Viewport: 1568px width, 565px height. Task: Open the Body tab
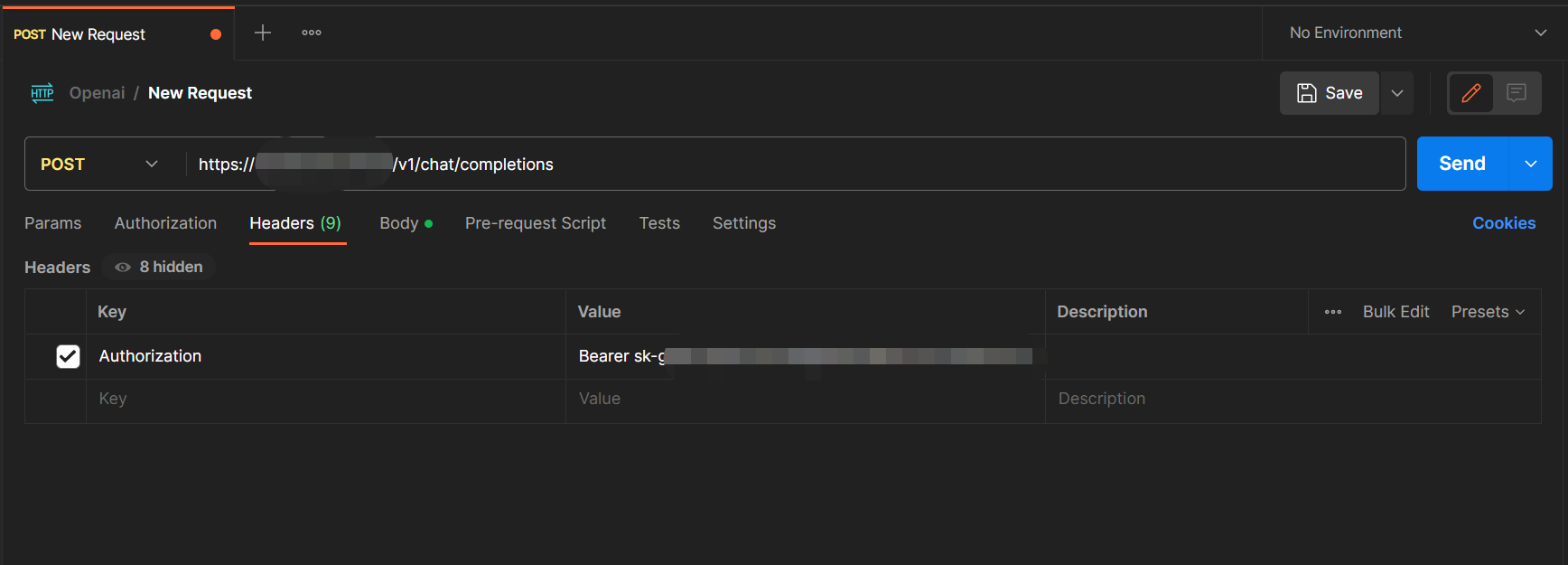tap(406, 223)
